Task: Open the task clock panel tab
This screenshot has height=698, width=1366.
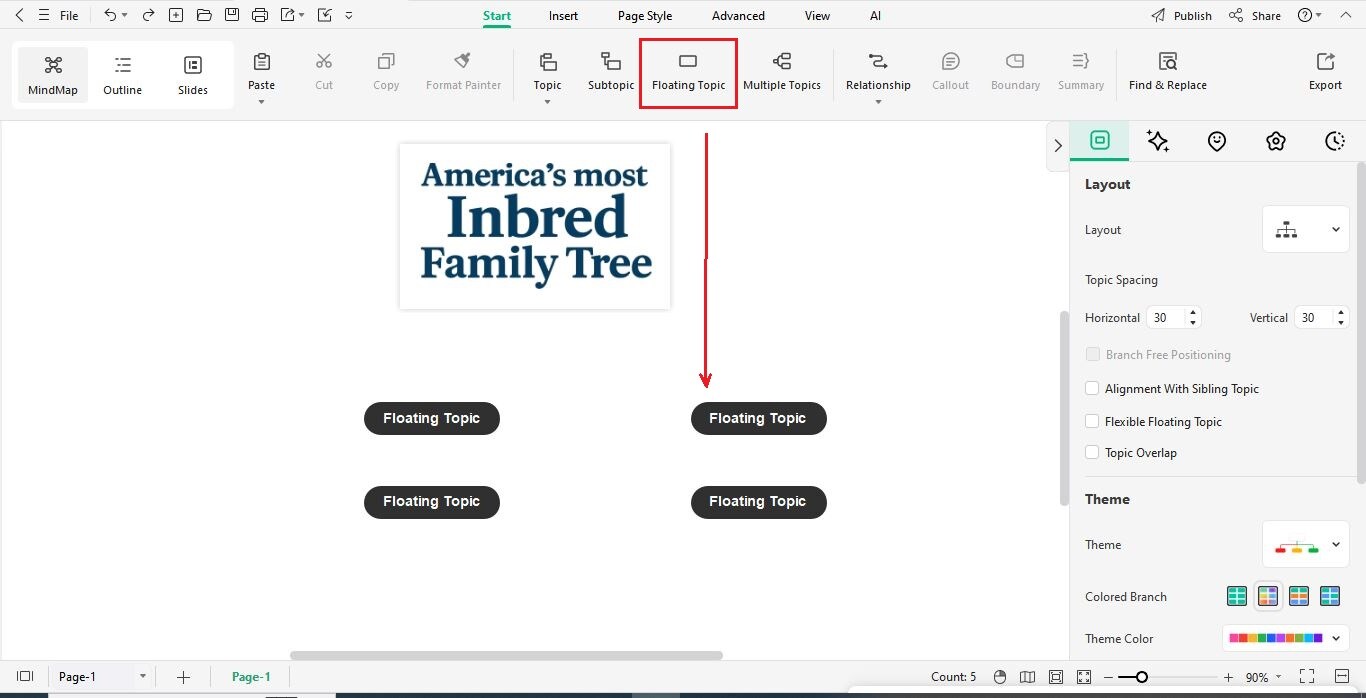Action: 1335,141
